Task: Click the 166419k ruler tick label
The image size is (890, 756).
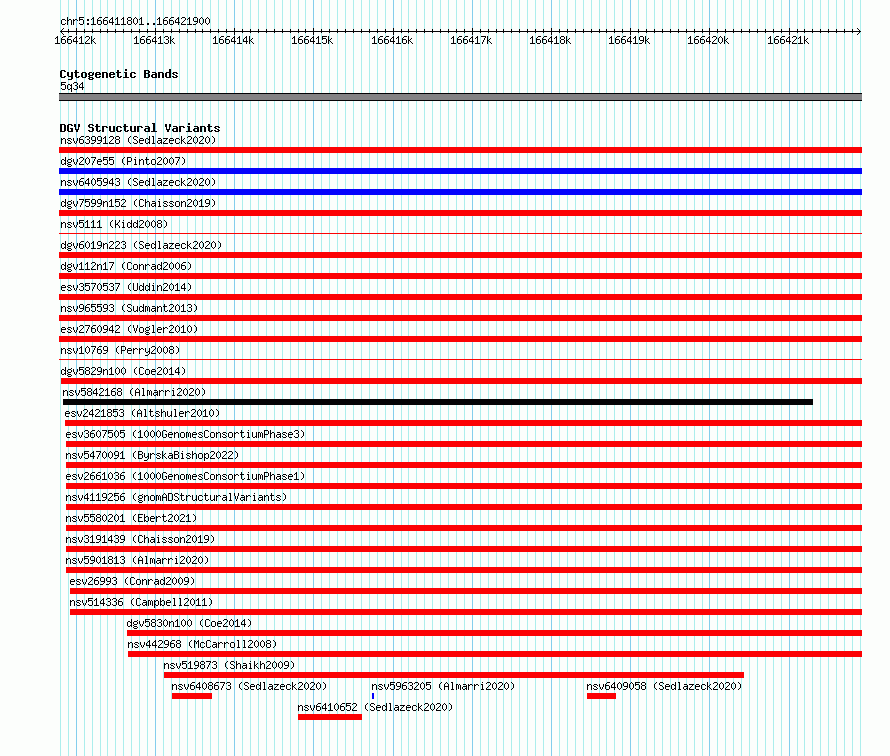Action: (x=629, y=40)
